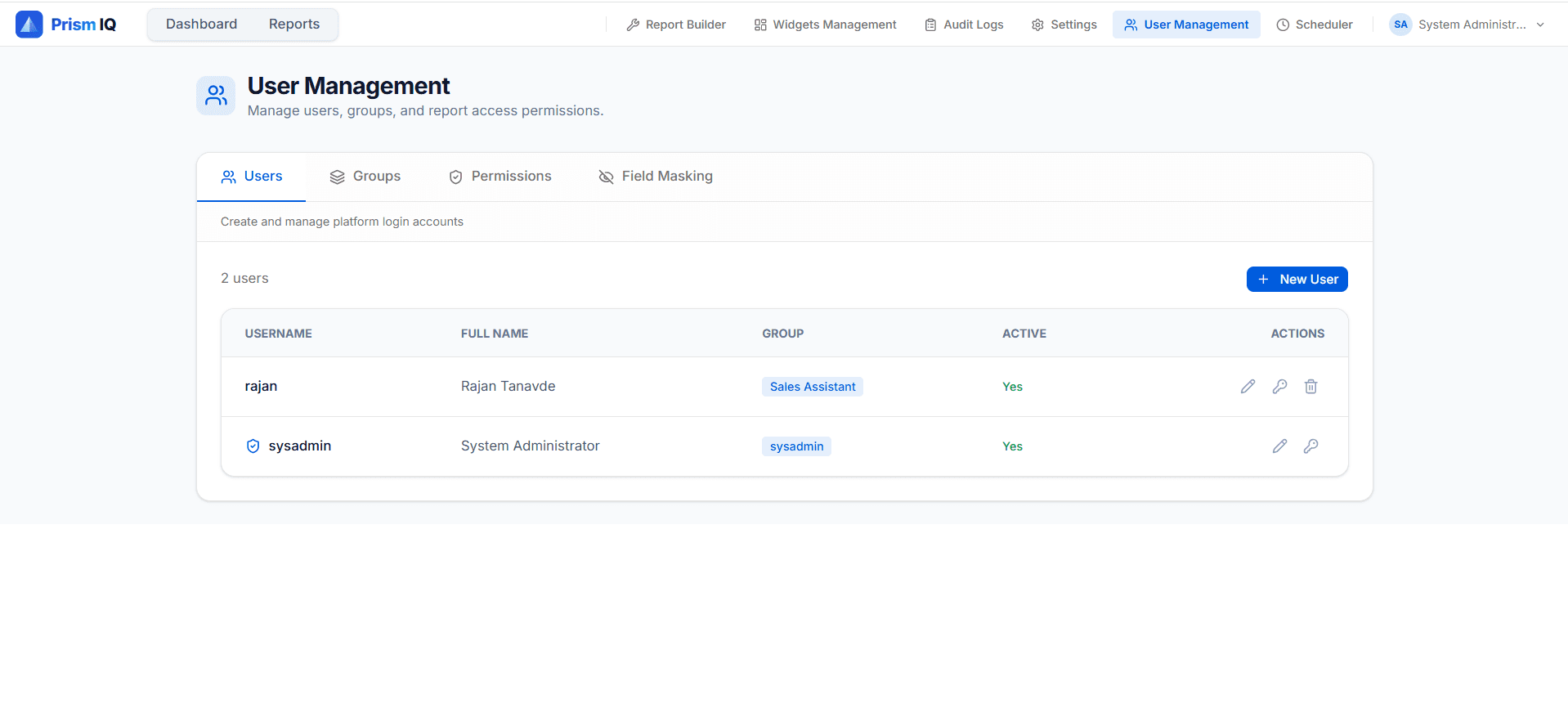Click username rajan

click(x=261, y=387)
